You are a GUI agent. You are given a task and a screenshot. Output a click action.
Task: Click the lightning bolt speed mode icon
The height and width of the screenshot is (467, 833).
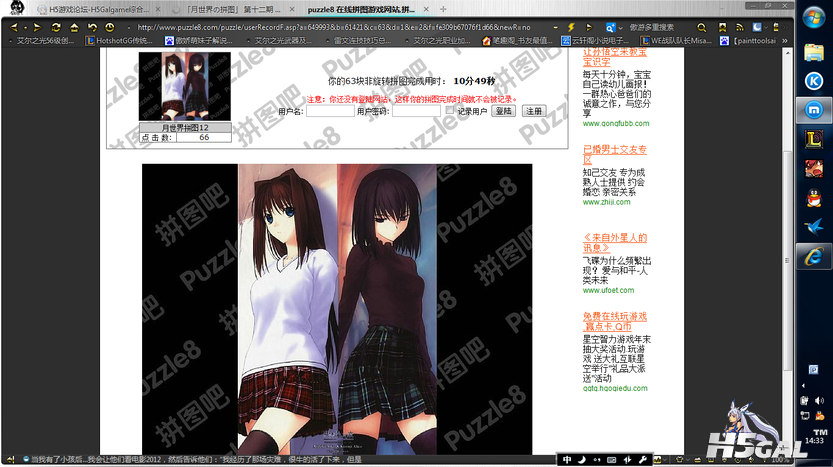pyautogui.click(x=571, y=27)
